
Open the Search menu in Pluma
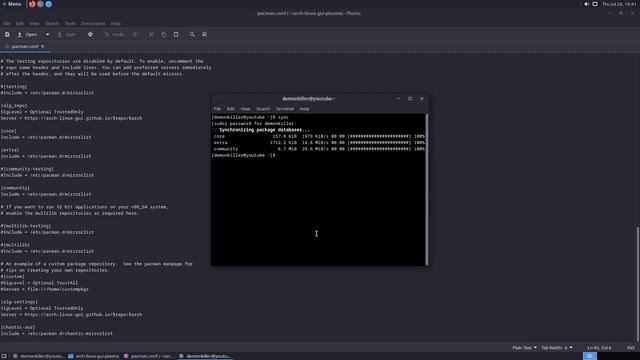pyautogui.click(x=52, y=24)
